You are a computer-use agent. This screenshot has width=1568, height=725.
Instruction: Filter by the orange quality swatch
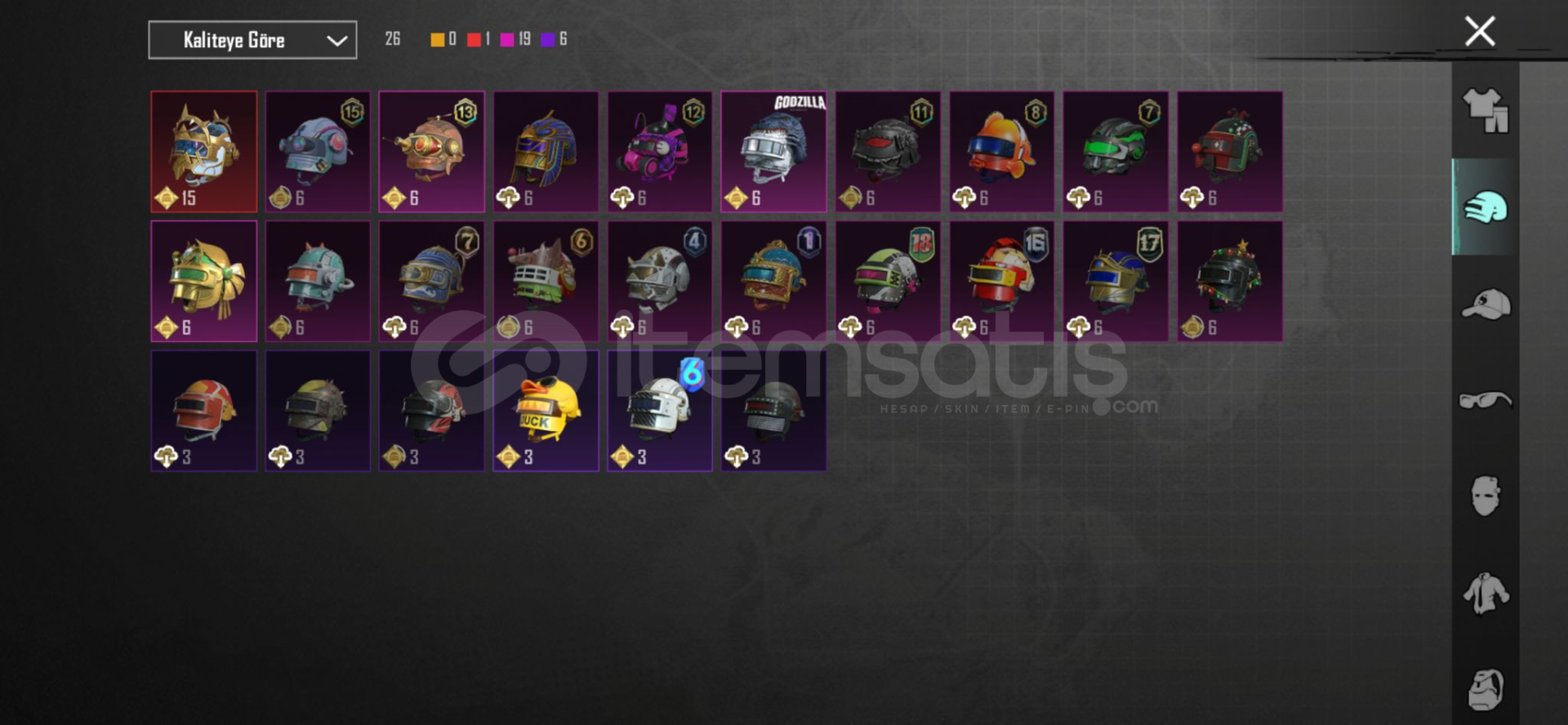(x=438, y=39)
